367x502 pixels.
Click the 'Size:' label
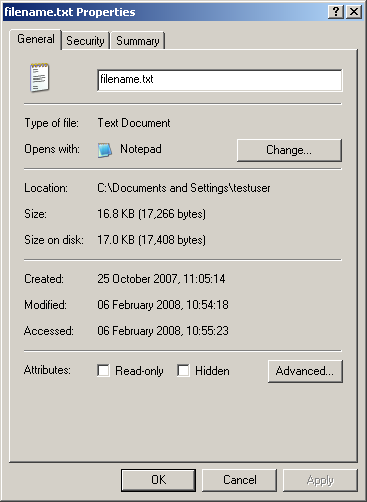tap(36, 214)
